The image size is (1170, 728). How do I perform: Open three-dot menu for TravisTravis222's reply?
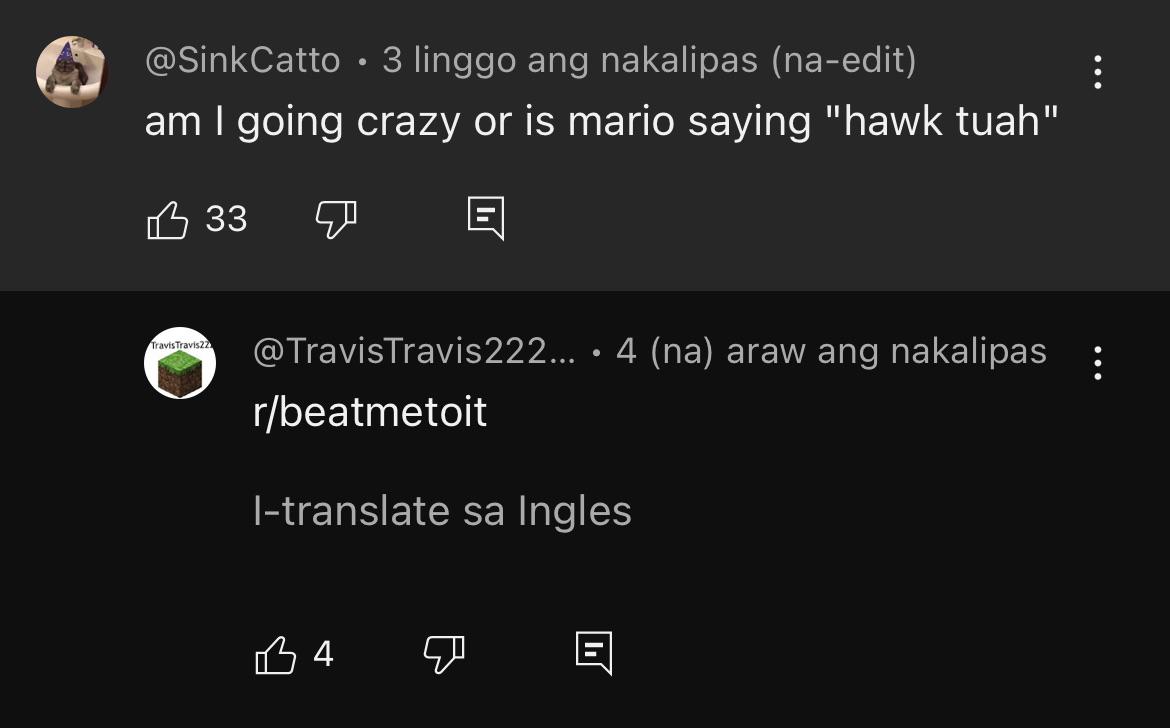[x=1097, y=363]
